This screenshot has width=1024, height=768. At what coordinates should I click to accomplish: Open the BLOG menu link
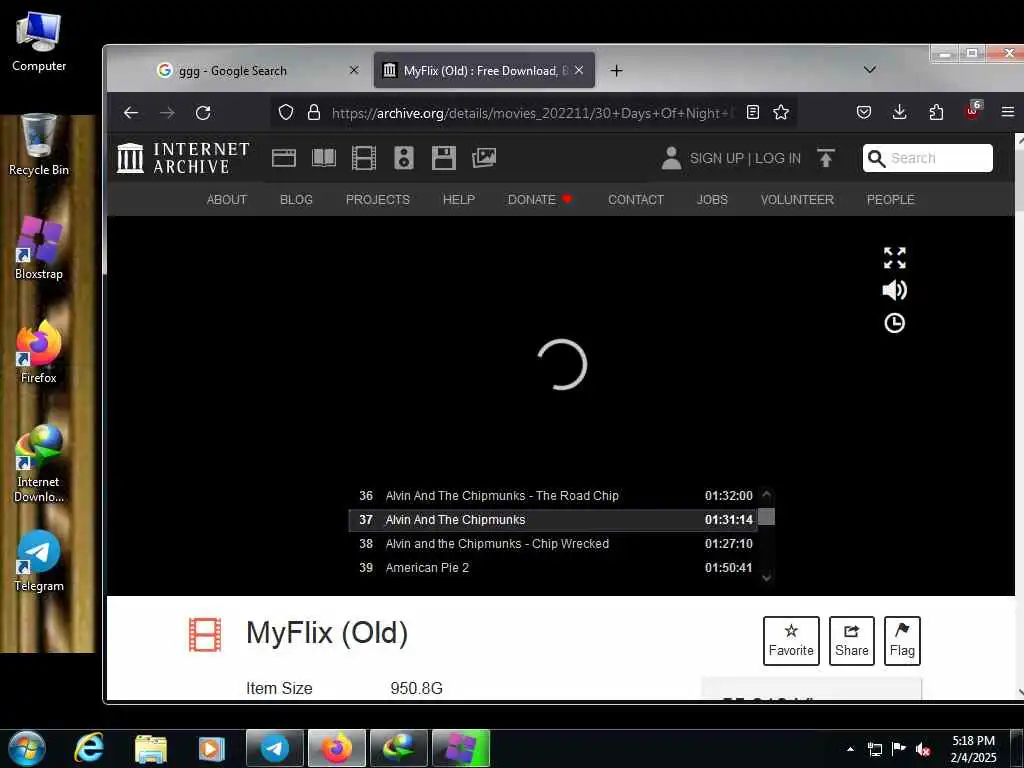coord(296,200)
